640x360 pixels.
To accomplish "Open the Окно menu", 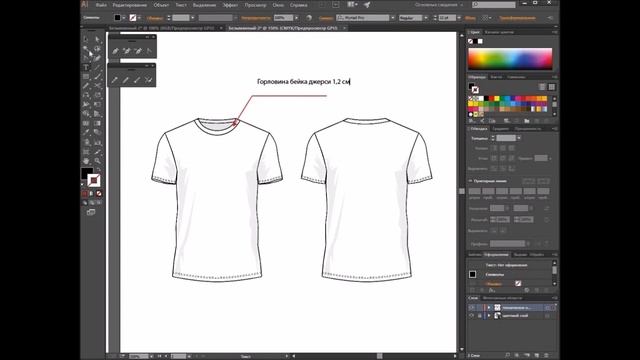I will pyautogui.click(x=278, y=5).
